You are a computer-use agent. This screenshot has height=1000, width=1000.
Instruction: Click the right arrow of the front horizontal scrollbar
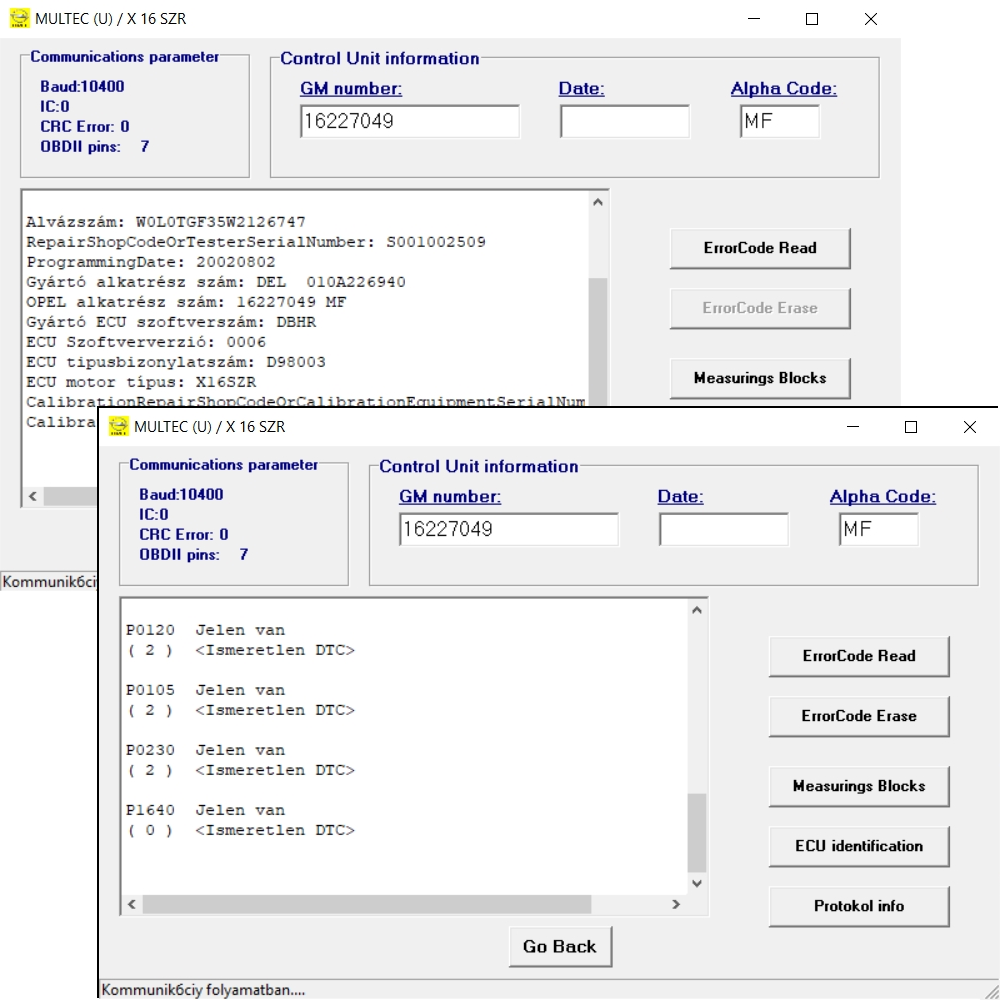pyautogui.click(x=676, y=904)
